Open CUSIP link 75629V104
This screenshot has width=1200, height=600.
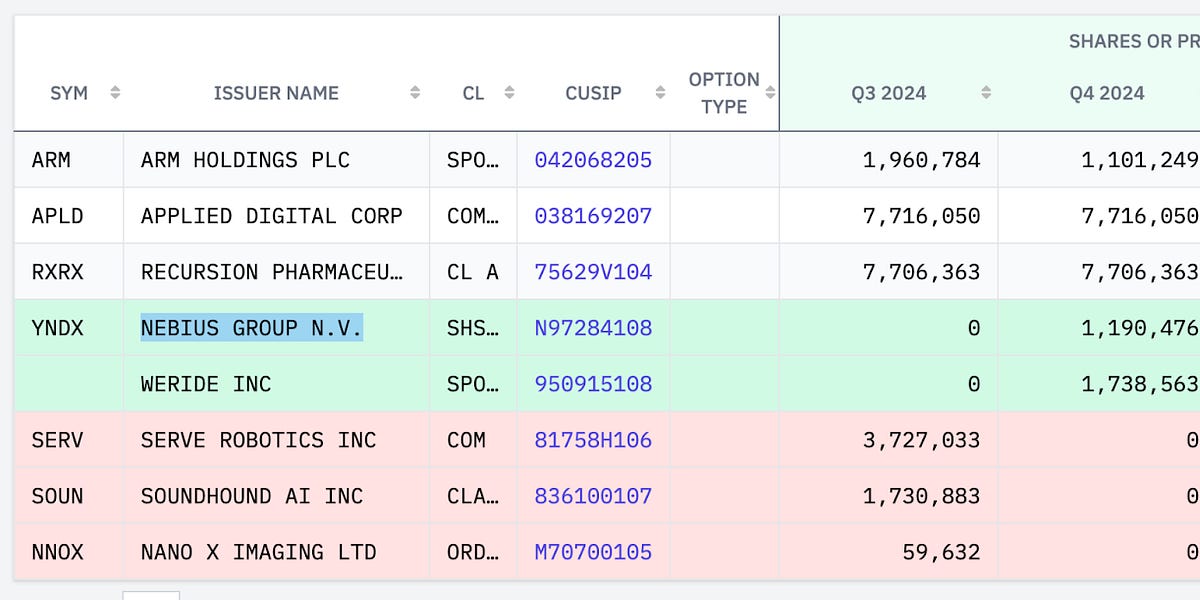coord(593,272)
